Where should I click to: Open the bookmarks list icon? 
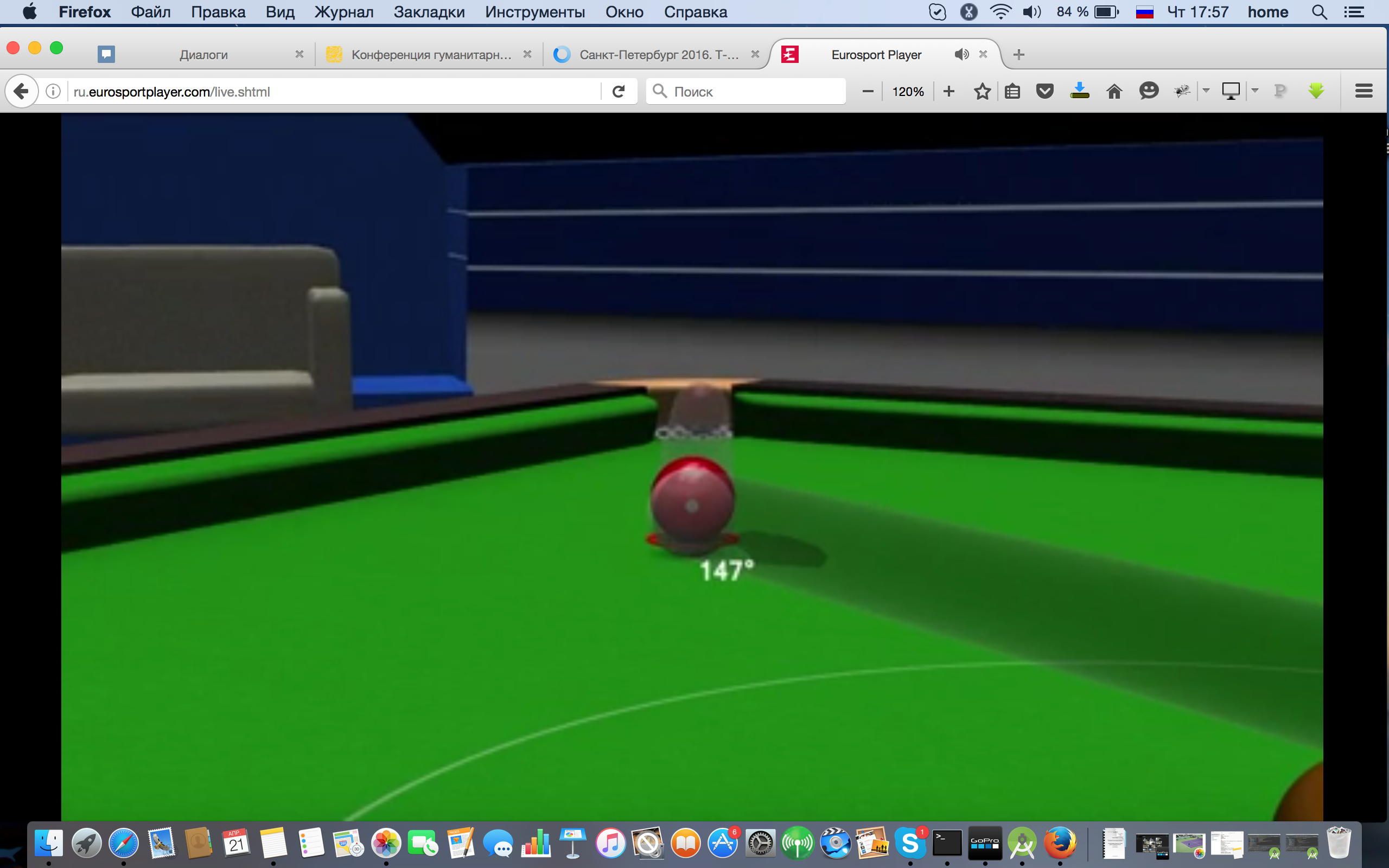1012,91
